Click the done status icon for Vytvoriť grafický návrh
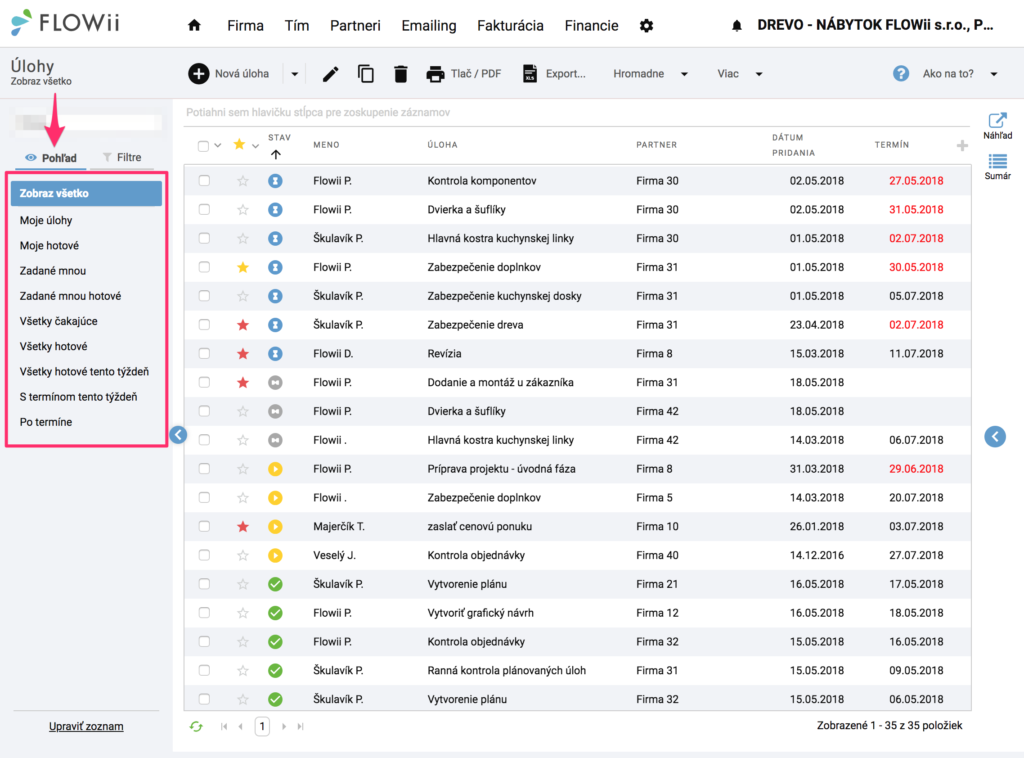Image resolution: width=1024 pixels, height=758 pixels. (x=276, y=612)
